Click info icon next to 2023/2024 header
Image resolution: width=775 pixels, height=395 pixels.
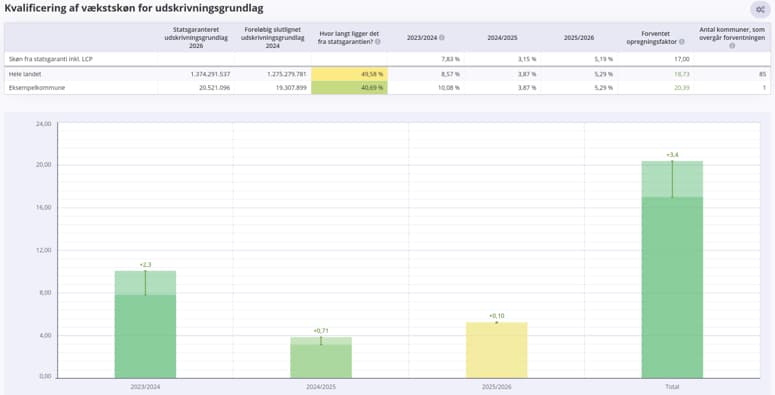442,38
